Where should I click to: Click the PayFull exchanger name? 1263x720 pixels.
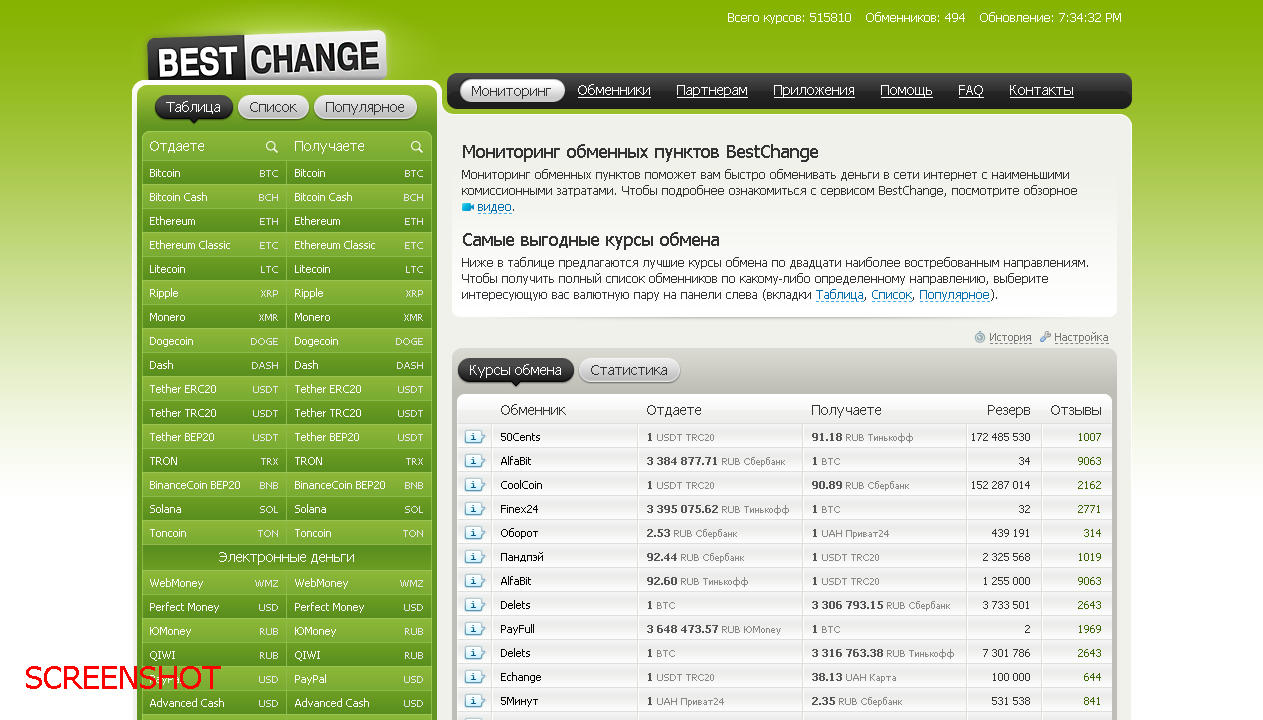(x=517, y=629)
